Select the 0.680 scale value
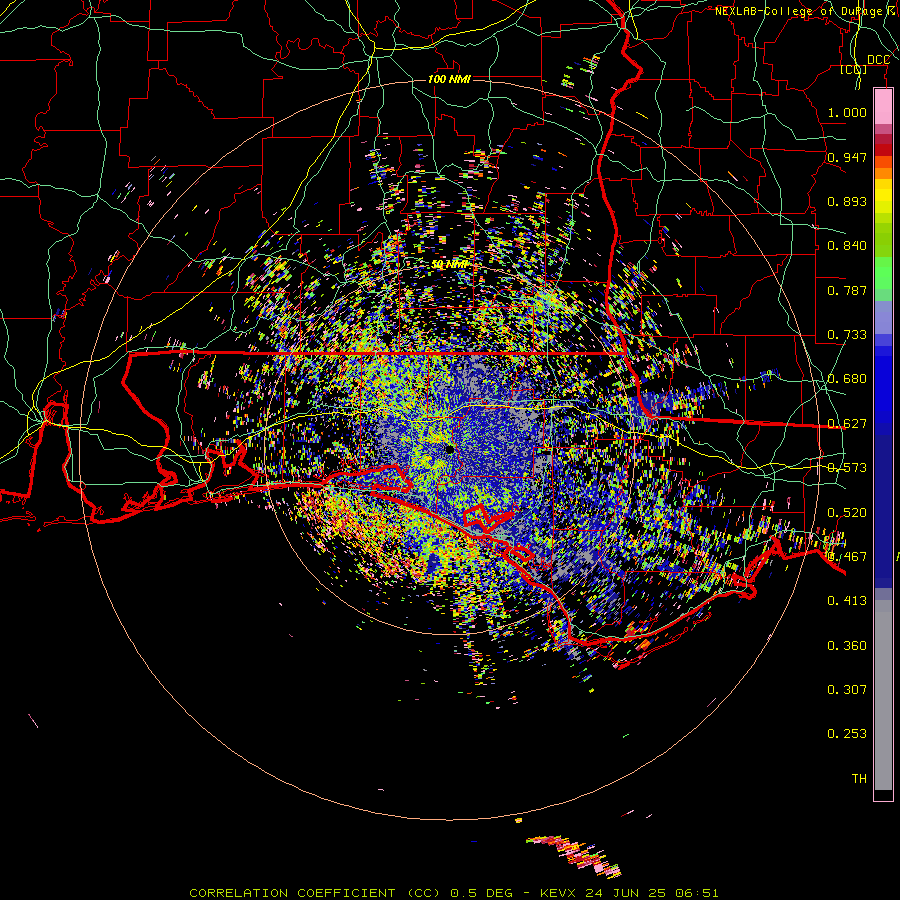Viewport: 900px width, 900px height. coord(847,379)
